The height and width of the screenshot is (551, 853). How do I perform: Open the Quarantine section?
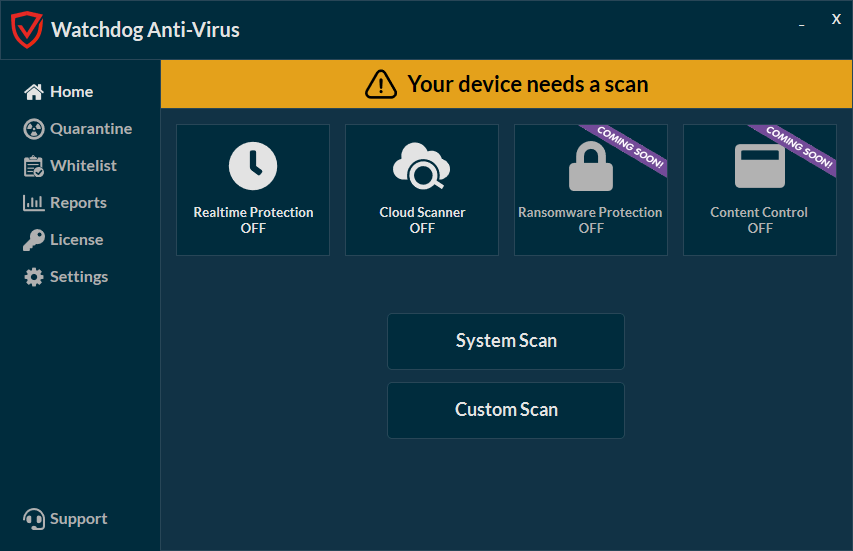(x=91, y=129)
